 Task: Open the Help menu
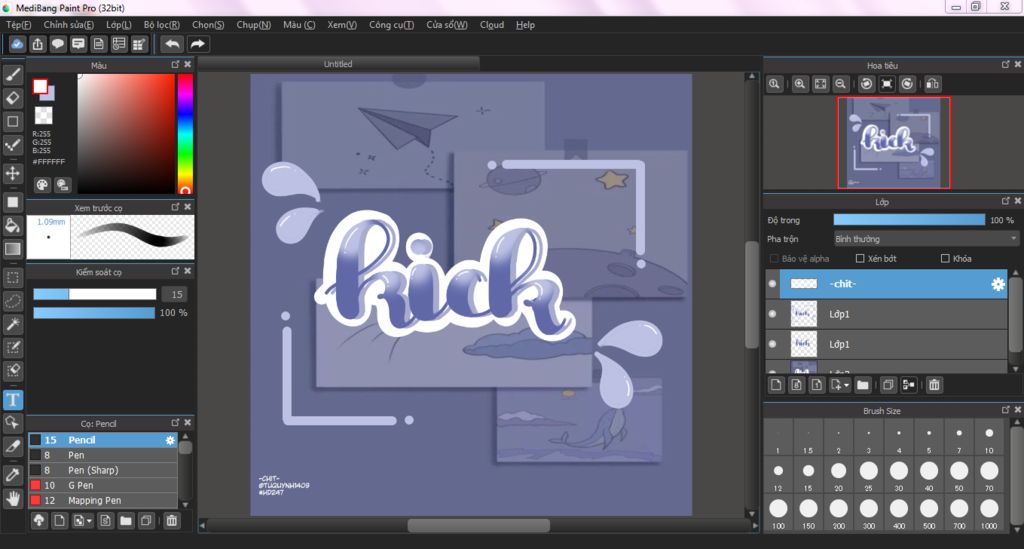(x=525, y=25)
